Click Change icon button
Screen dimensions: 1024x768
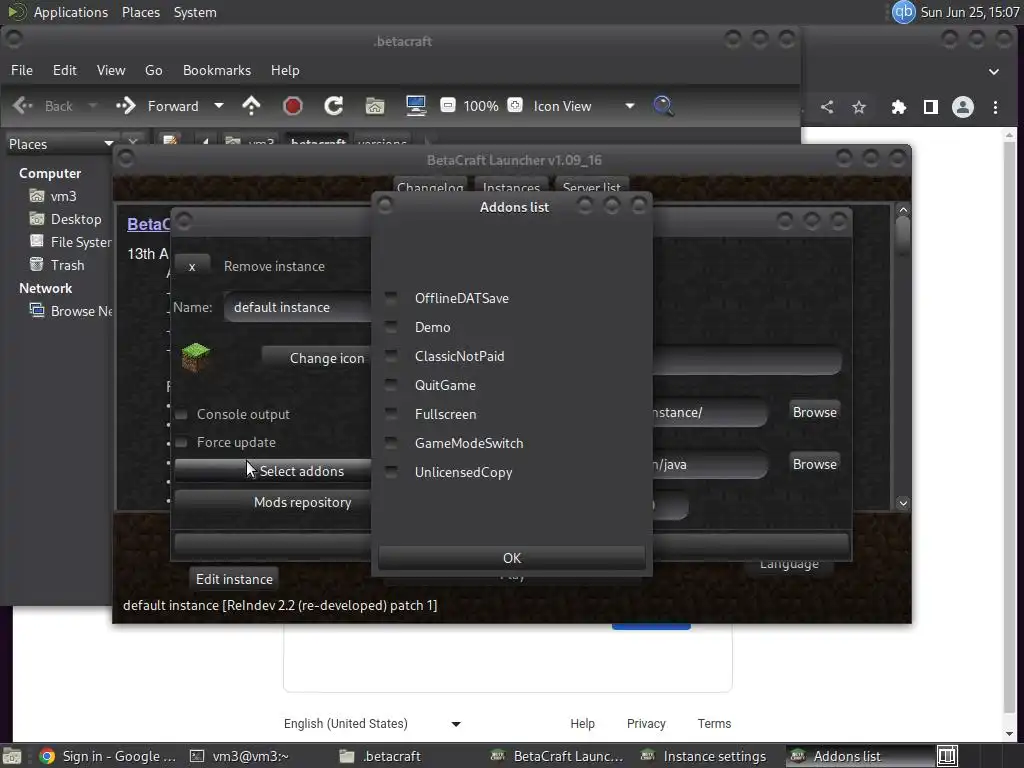coord(317,358)
